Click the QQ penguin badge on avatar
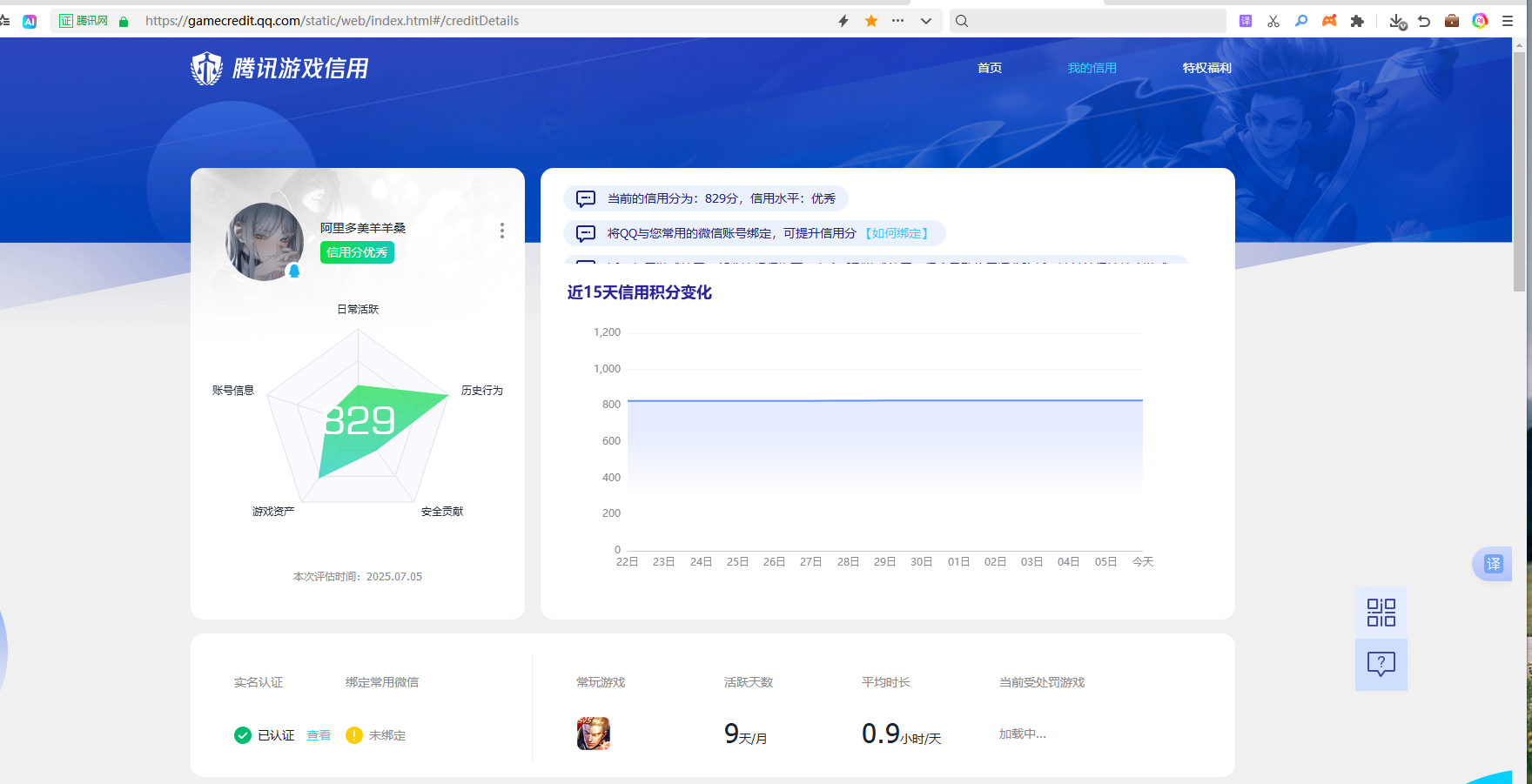 [294, 271]
